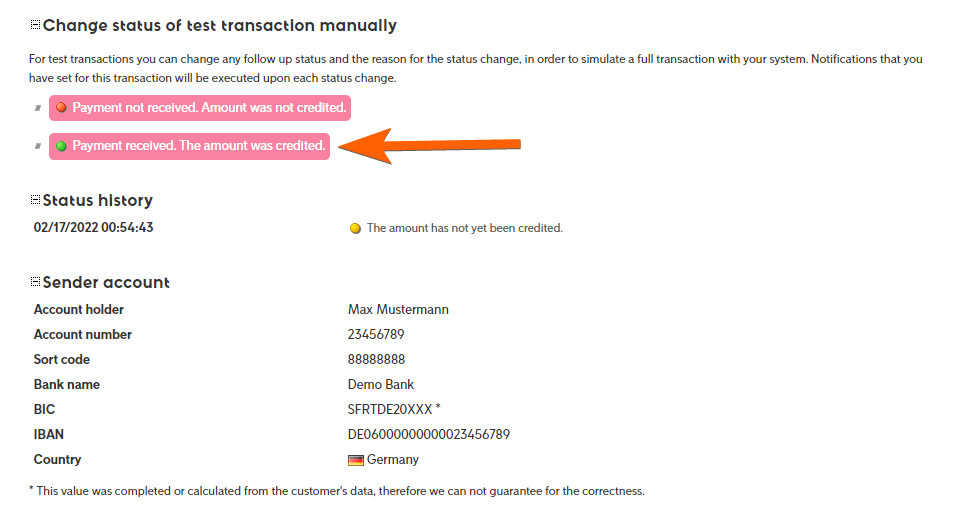
Task: Click the account number 23456789
Action: click(x=376, y=334)
